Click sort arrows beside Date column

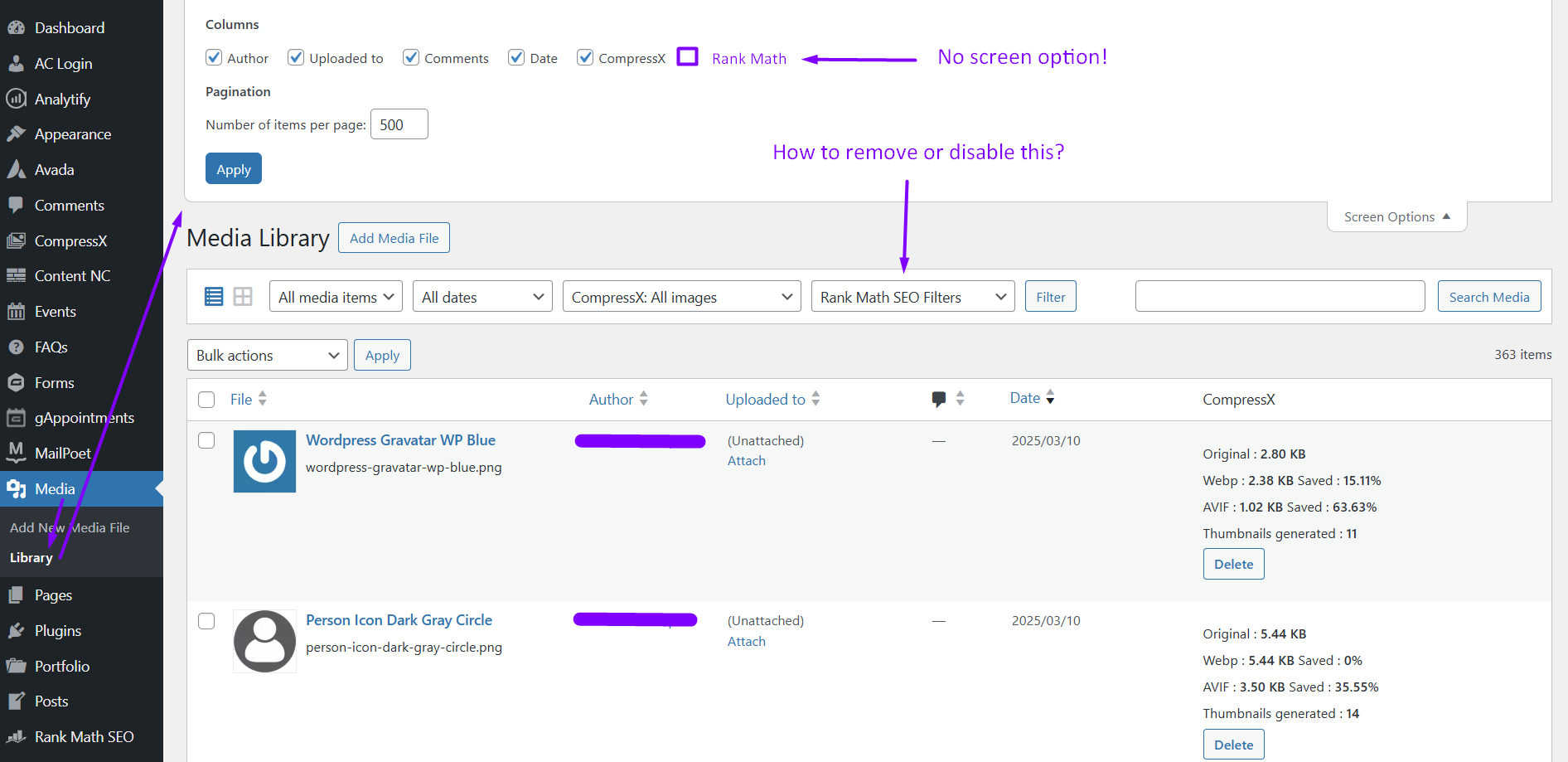pyautogui.click(x=1050, y=397)
